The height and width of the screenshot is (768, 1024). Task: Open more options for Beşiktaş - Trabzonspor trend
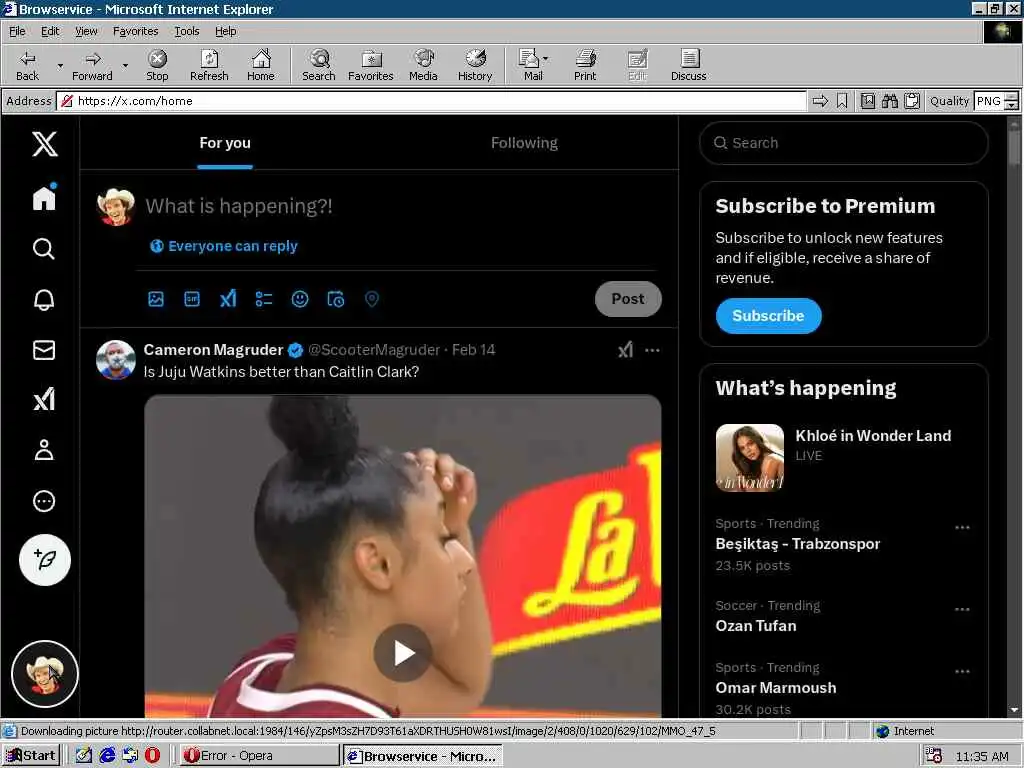(961, 527)
